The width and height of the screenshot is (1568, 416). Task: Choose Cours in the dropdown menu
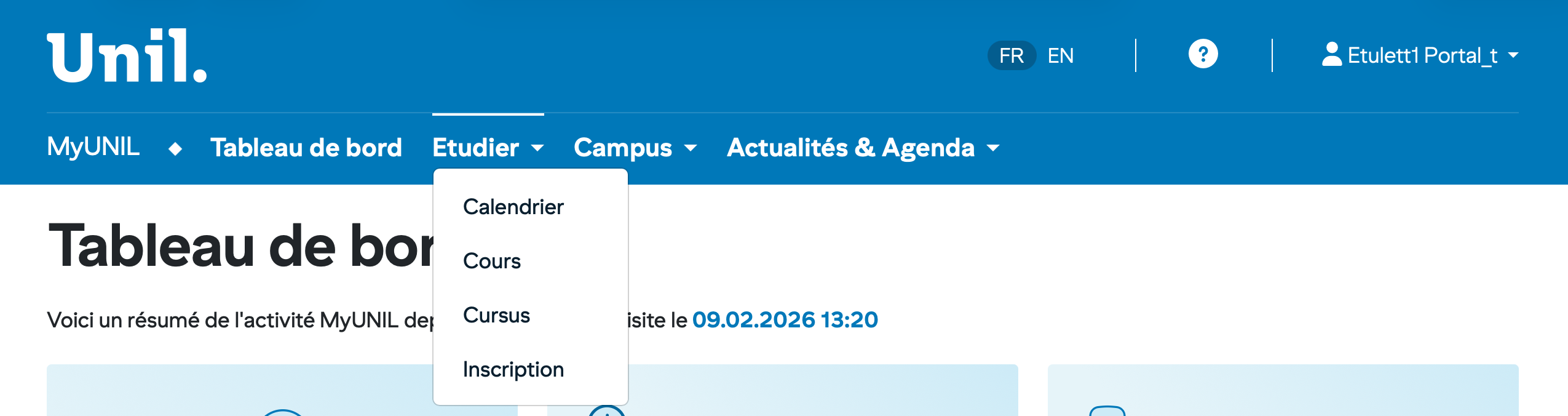coord(491,261)
